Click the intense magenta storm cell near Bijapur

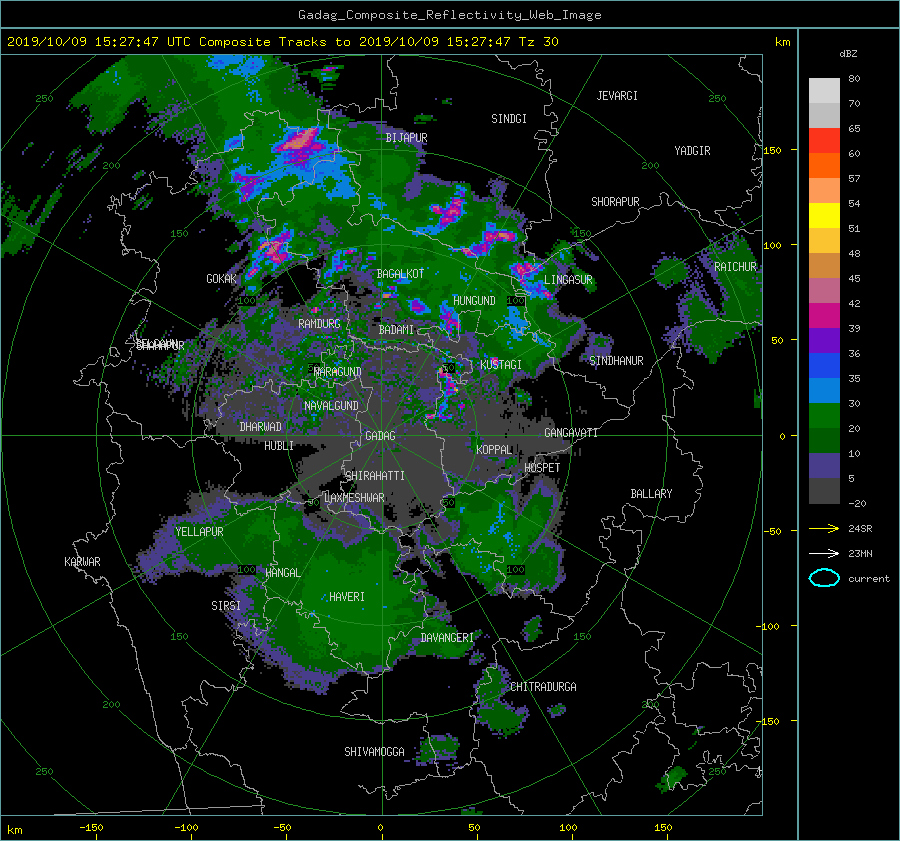pyautogui.click(x=300, y=141)
